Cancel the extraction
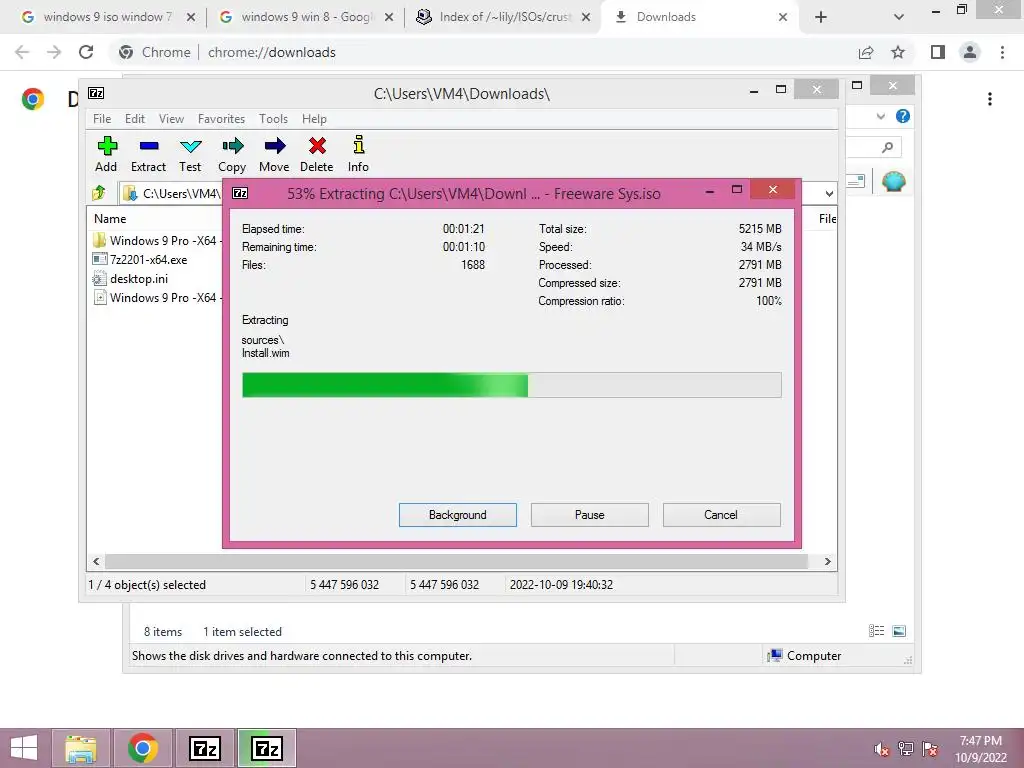The image size is (1024, 768). (x=721, y=515)
